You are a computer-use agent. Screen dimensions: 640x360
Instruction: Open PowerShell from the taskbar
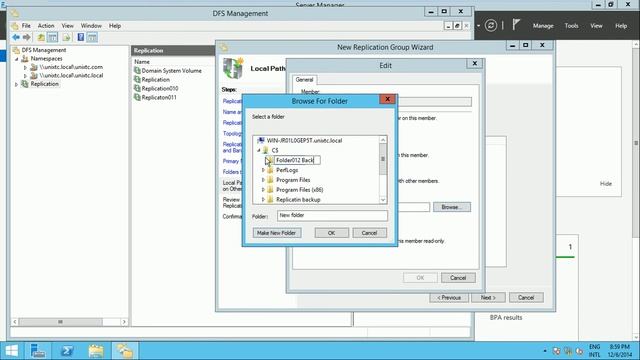[67, 351]
